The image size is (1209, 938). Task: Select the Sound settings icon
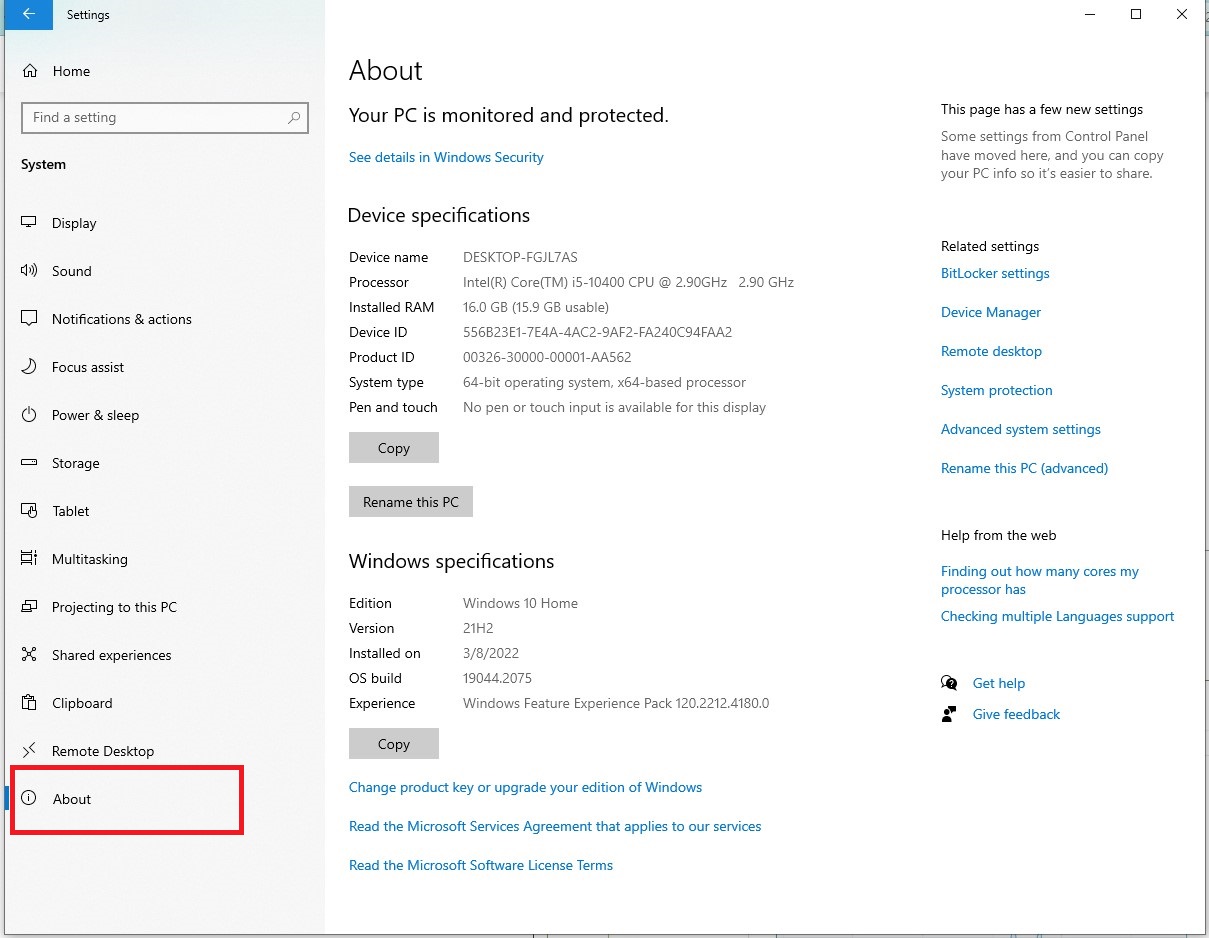28,270
